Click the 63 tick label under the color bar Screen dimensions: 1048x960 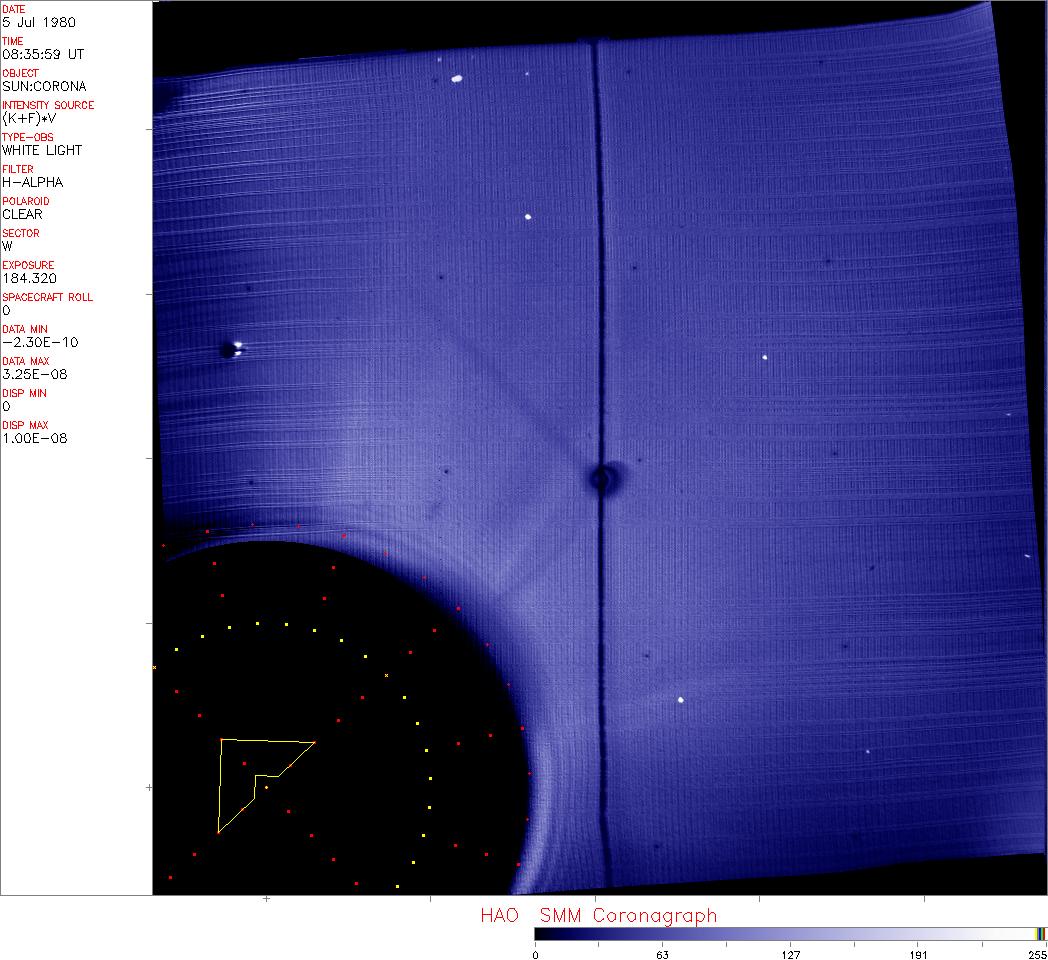pos(662,954)
